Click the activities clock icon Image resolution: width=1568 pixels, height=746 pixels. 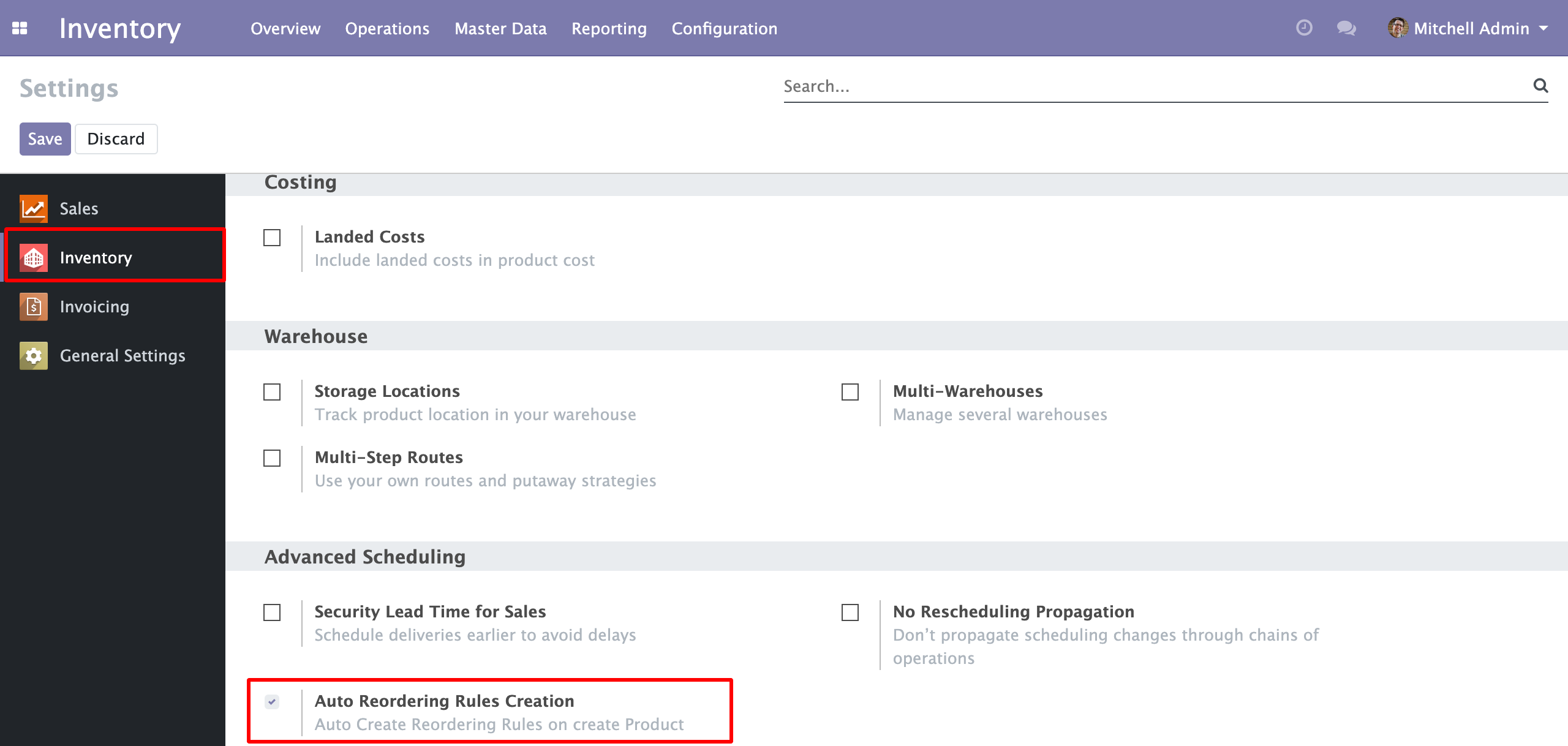click(x=1304, y=28)
